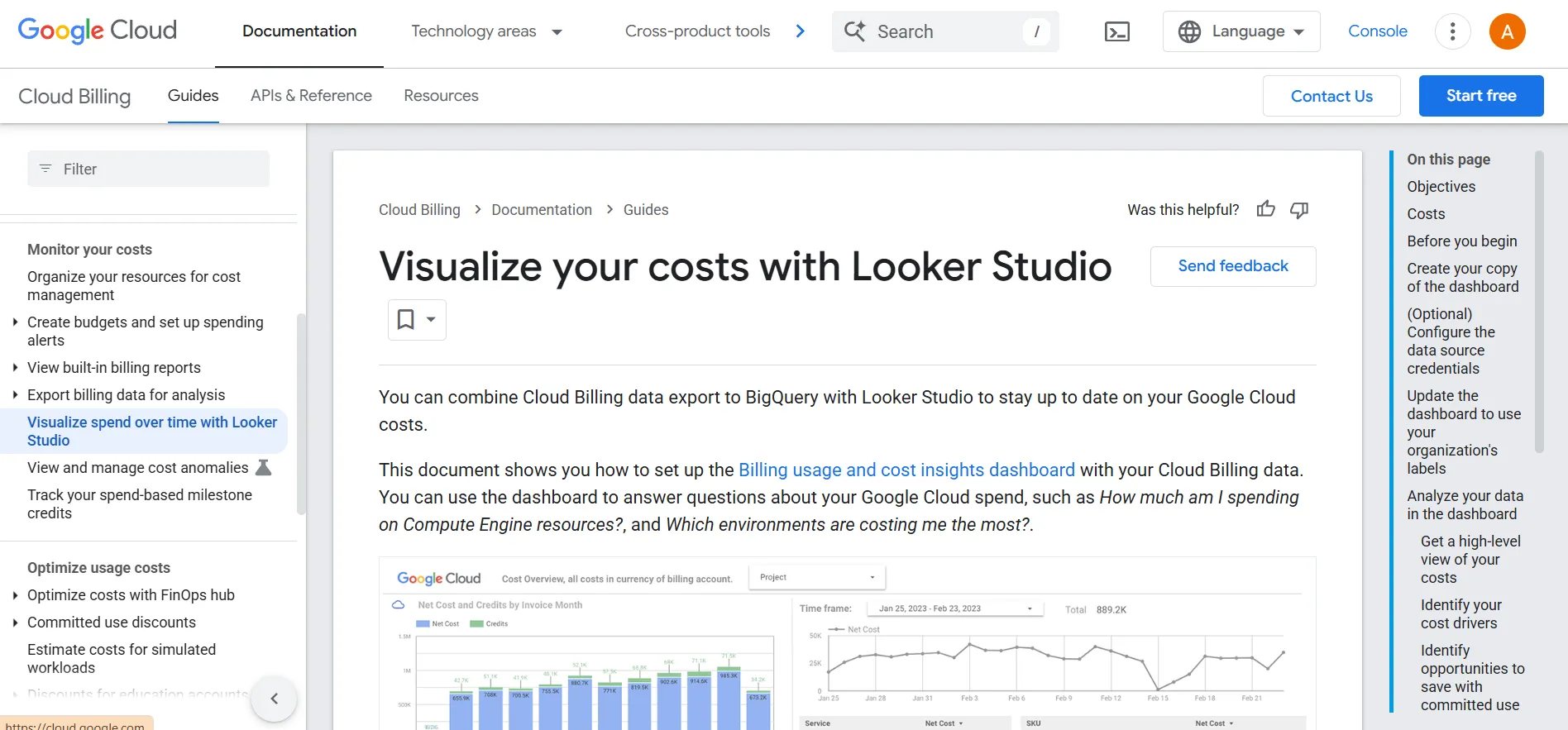Open the bookmark dropdown arrow

point(431,319)
